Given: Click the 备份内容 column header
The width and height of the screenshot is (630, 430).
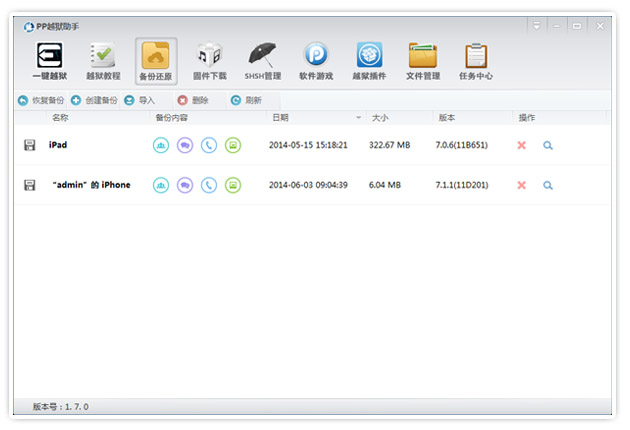Looking at the screenshot, I should (172, 118).
